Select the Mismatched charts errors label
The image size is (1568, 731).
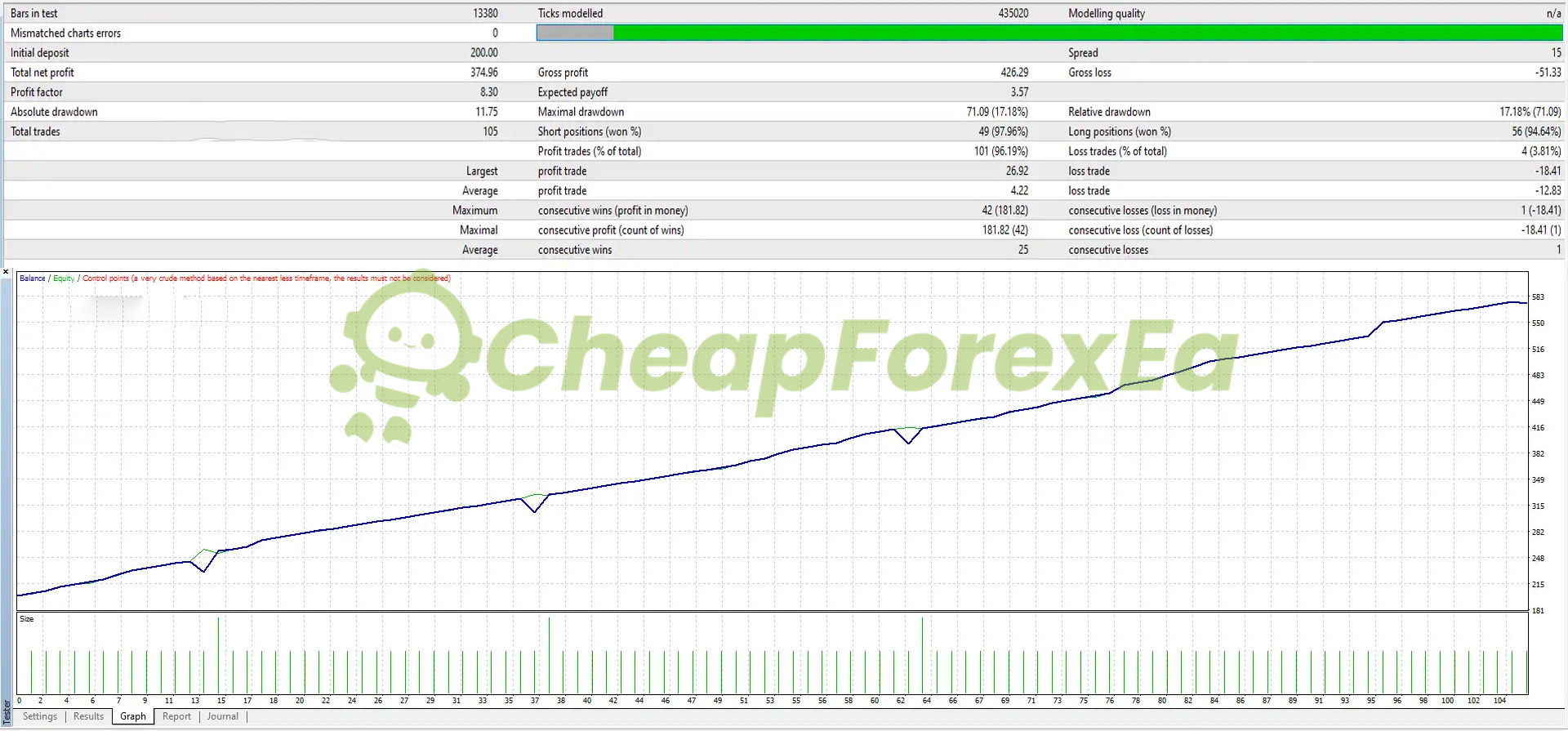tap(65, 33)
